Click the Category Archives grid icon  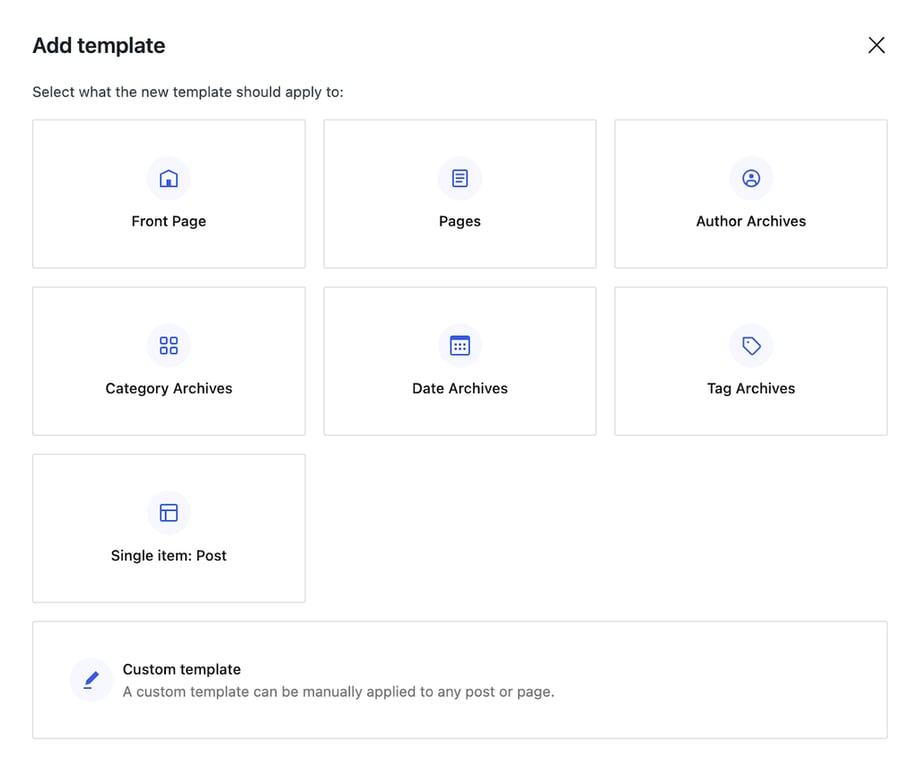click(168, 345)
